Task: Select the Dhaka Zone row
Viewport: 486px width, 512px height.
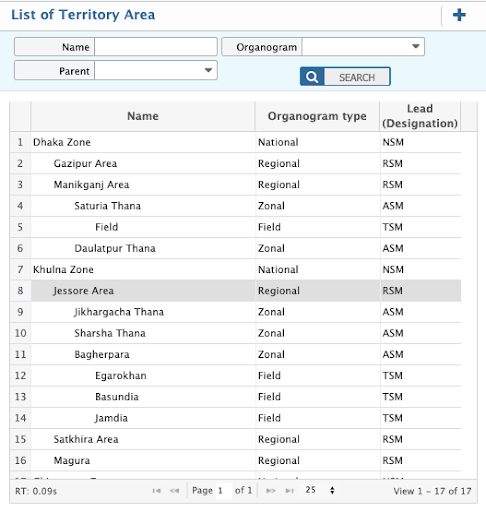Action: [x=235, y=142]
